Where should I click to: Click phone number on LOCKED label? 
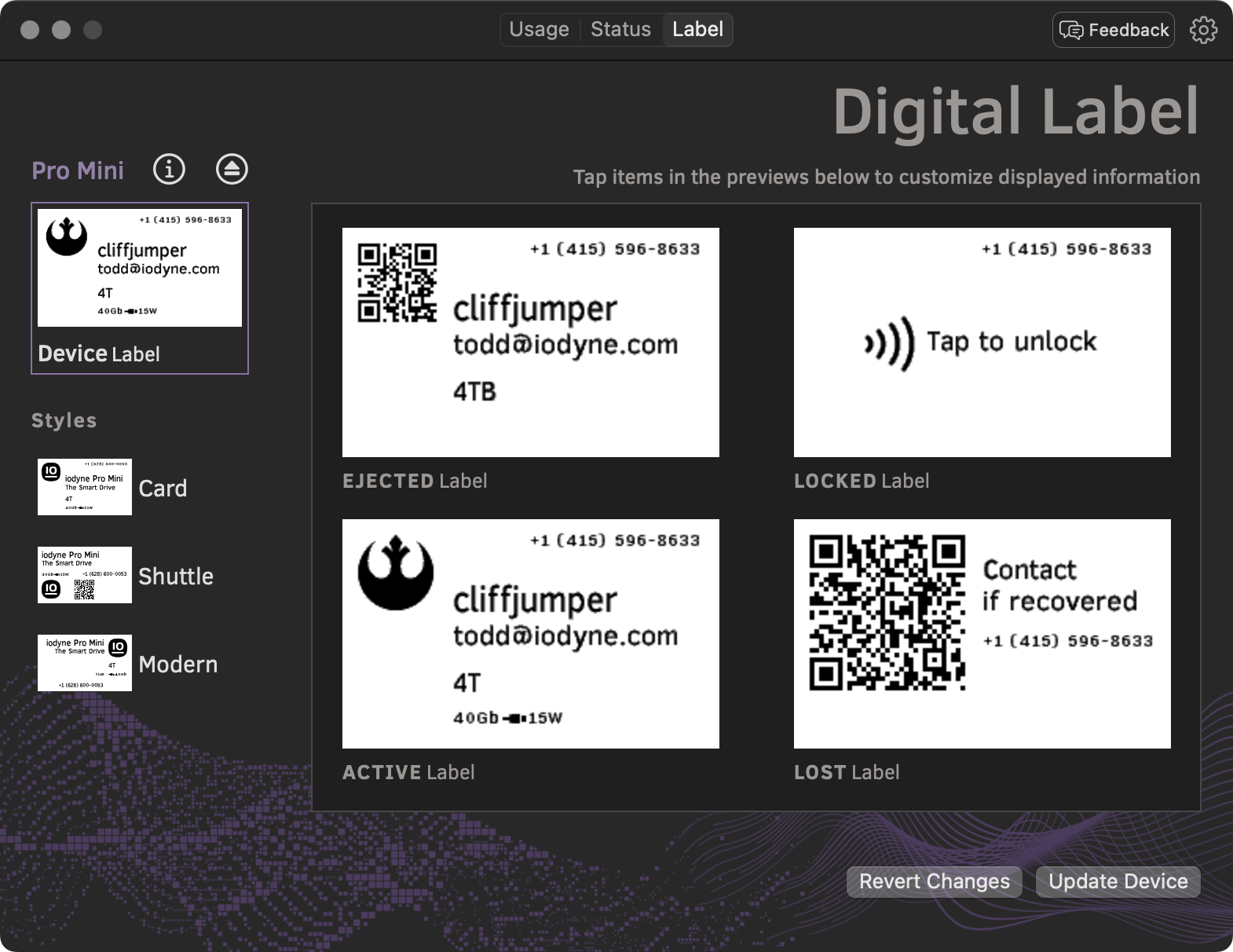tap(1067, 249)
